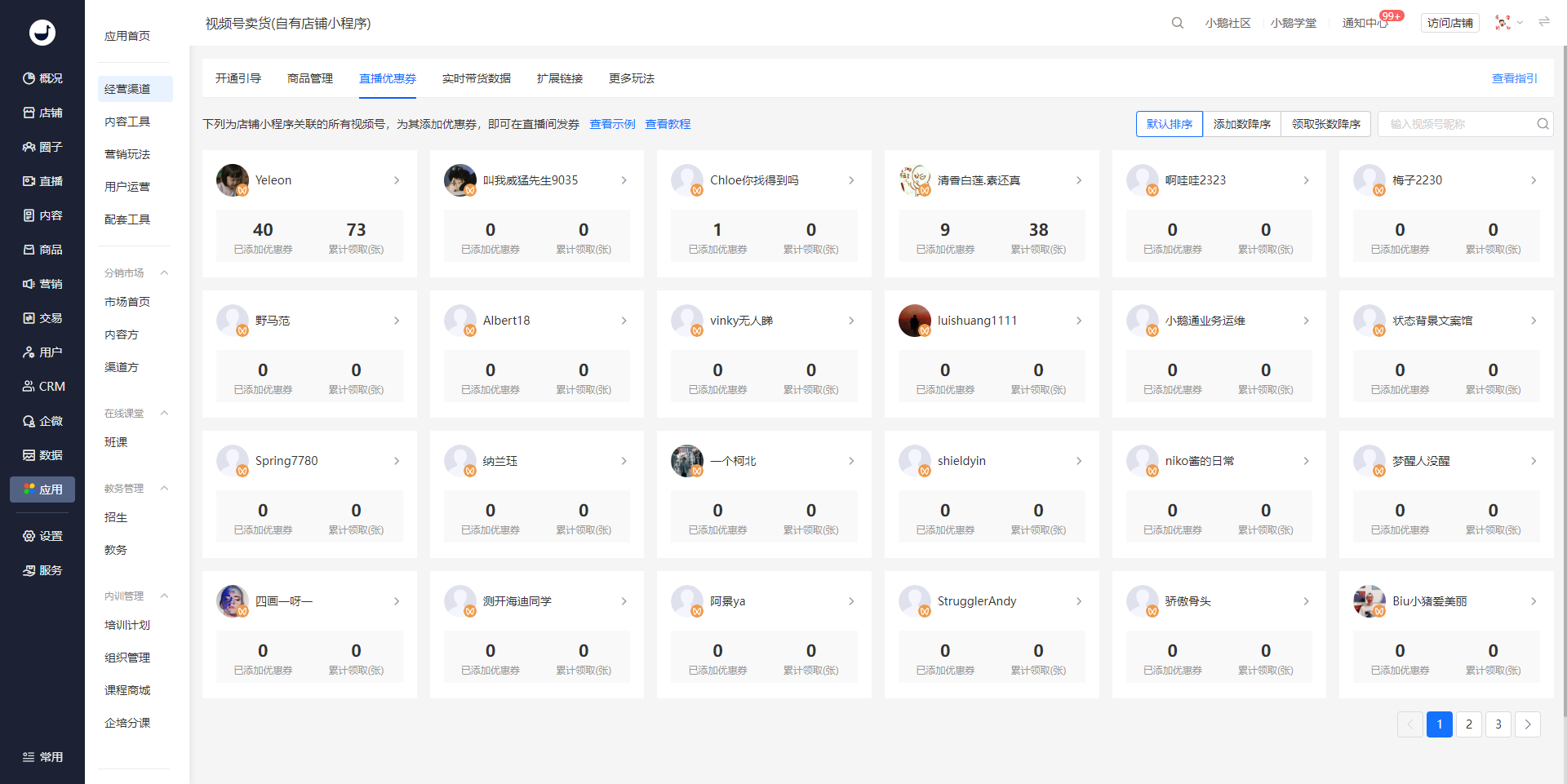
Task: Go to page 2 in pagination
Action: (1468, 724)
